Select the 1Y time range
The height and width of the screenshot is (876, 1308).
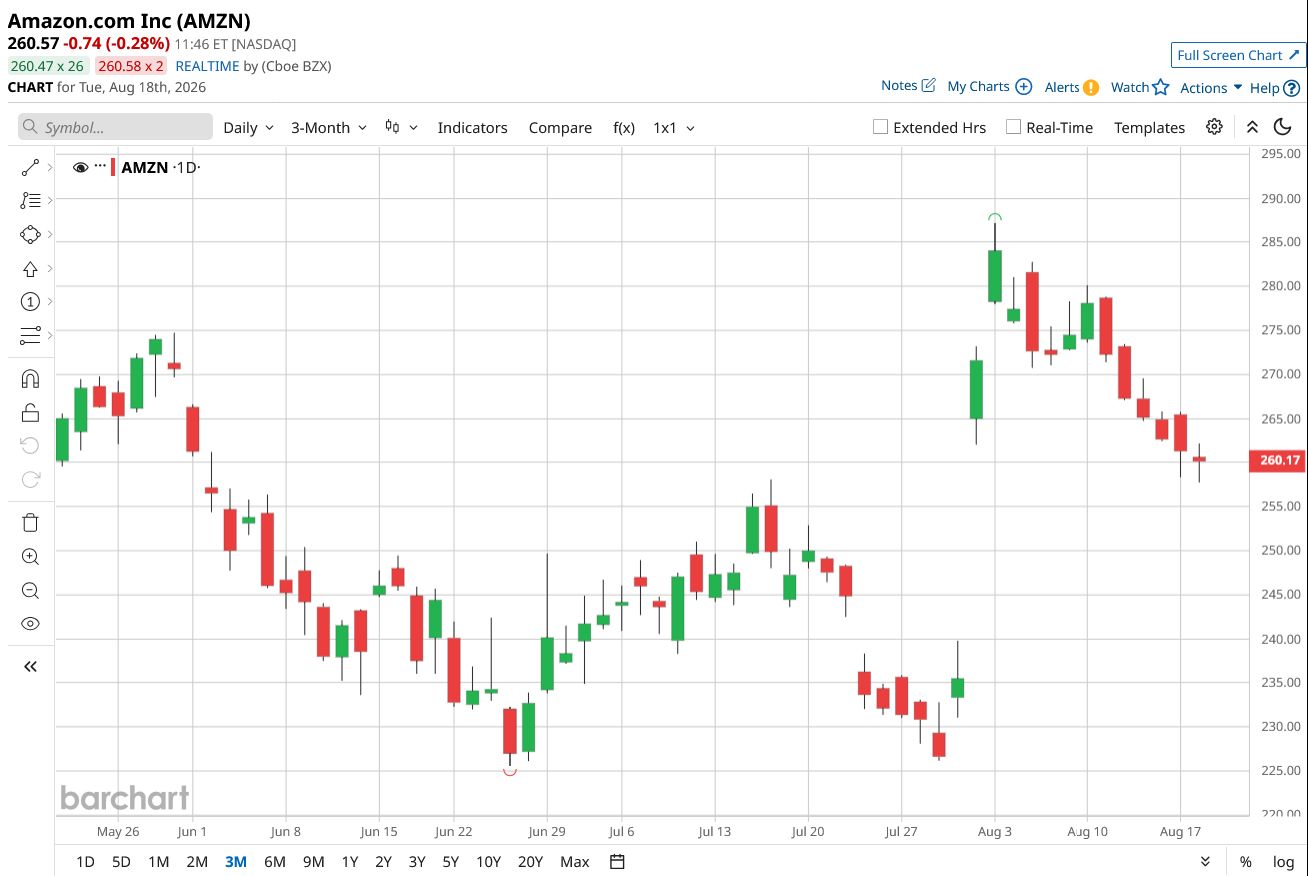point(350,862)
